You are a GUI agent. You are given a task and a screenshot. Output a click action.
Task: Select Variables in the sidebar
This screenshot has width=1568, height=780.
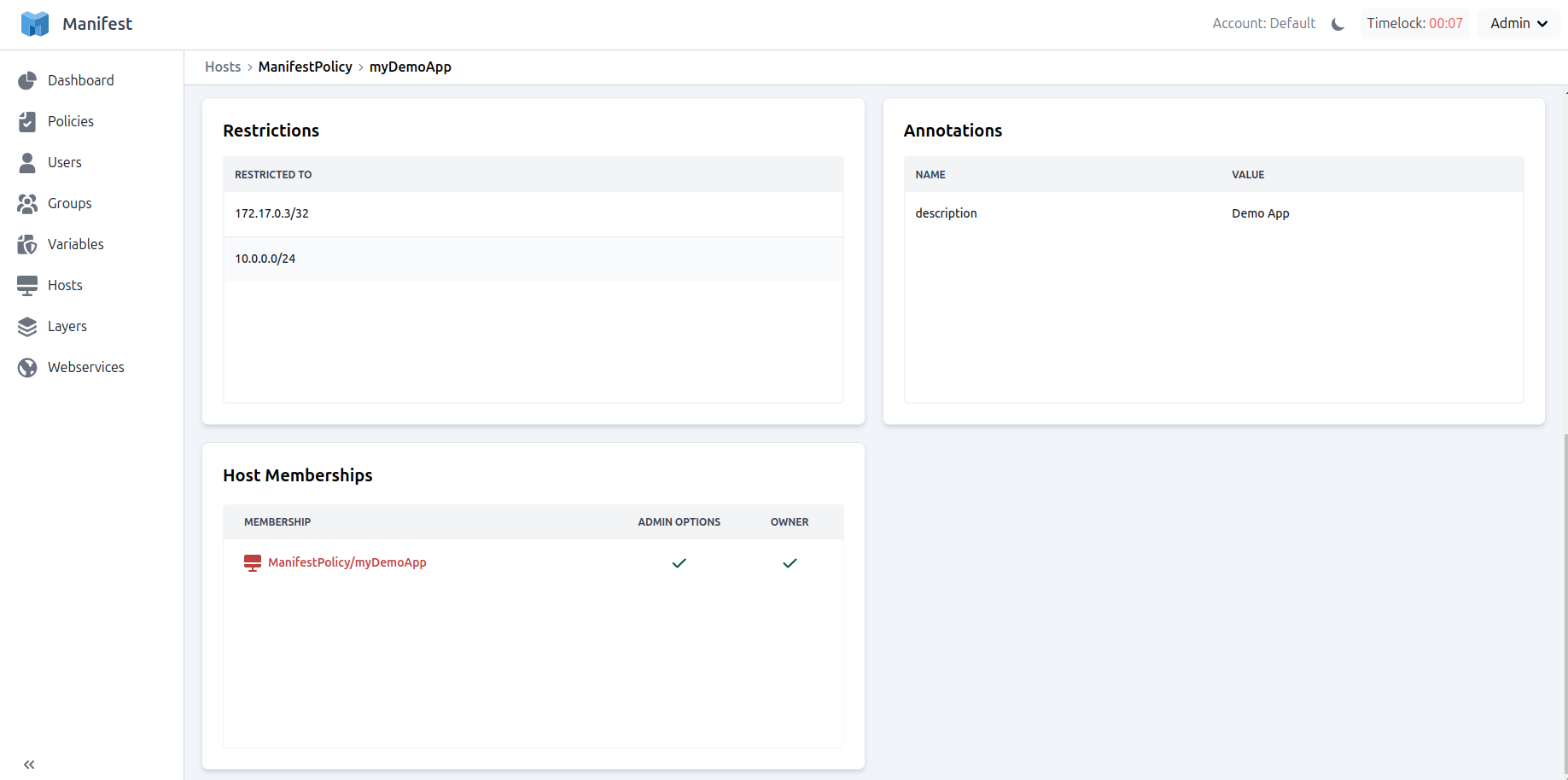76,244
